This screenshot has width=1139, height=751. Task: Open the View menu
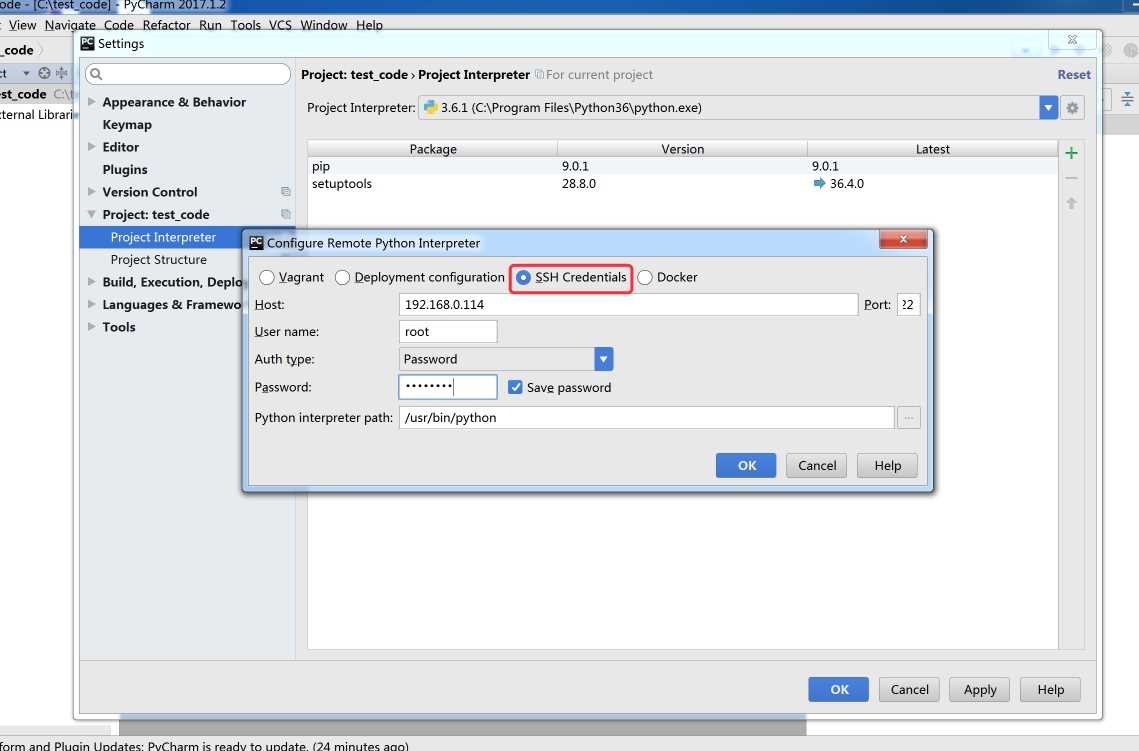coord(23,25)
